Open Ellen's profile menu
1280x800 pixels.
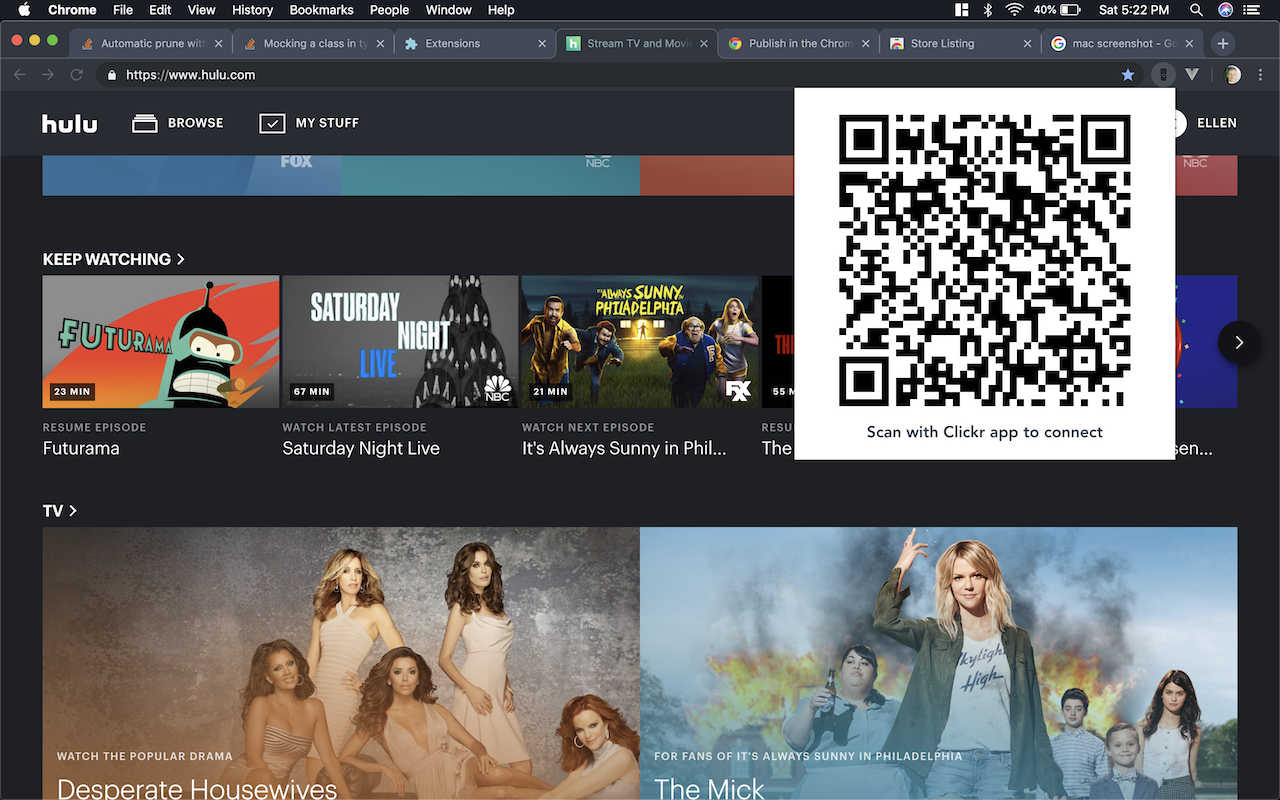pos(1216,123)
